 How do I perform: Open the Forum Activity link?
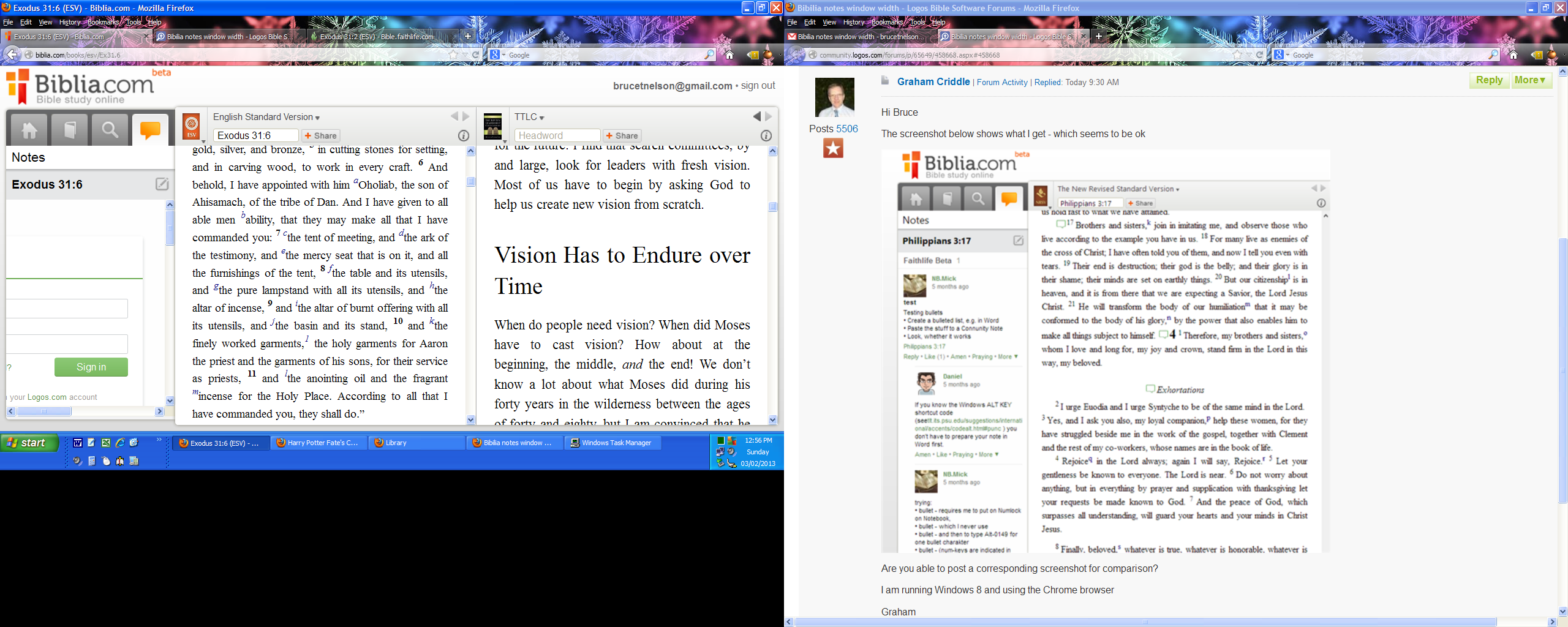tap(1002, 82)
